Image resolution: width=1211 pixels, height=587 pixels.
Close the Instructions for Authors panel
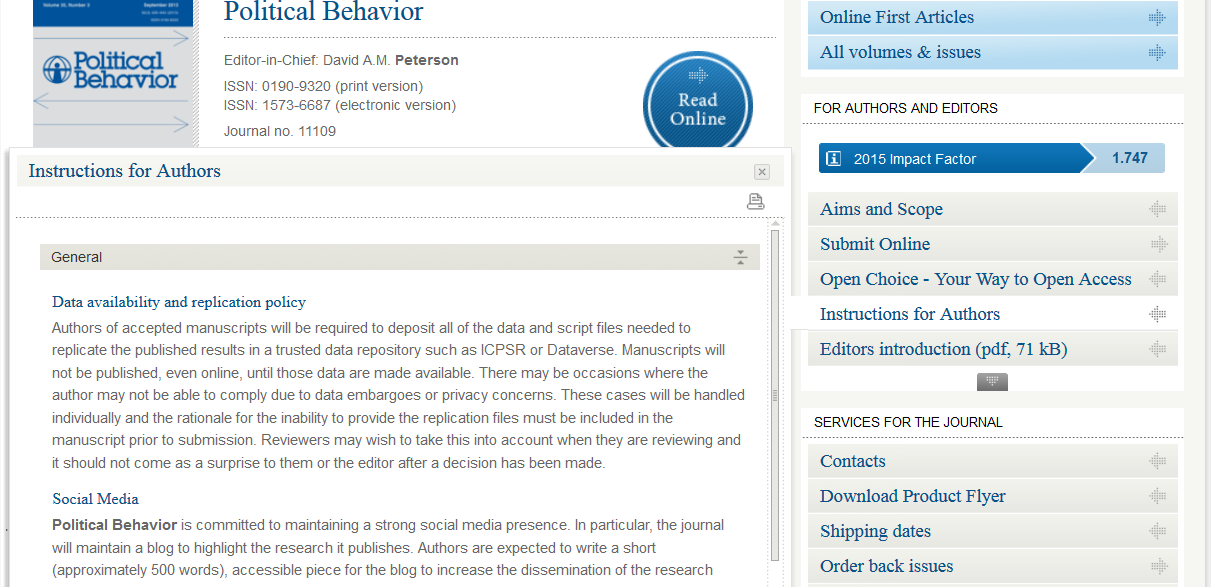coord(761,172)
